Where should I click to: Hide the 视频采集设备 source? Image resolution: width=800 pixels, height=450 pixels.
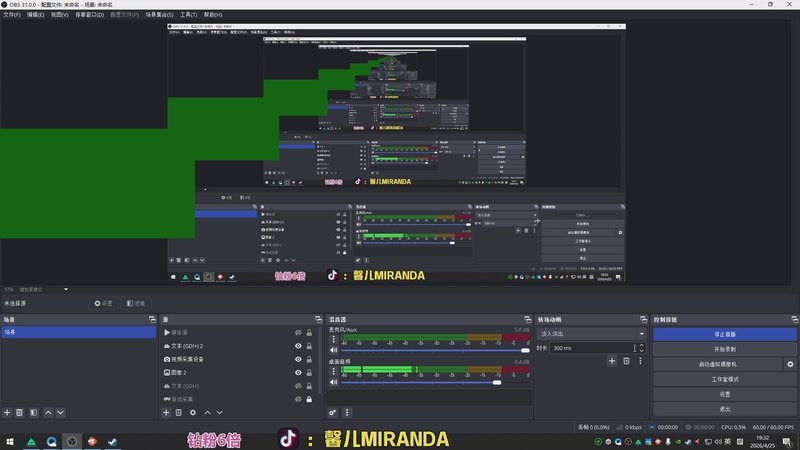(x=298, y=359)
